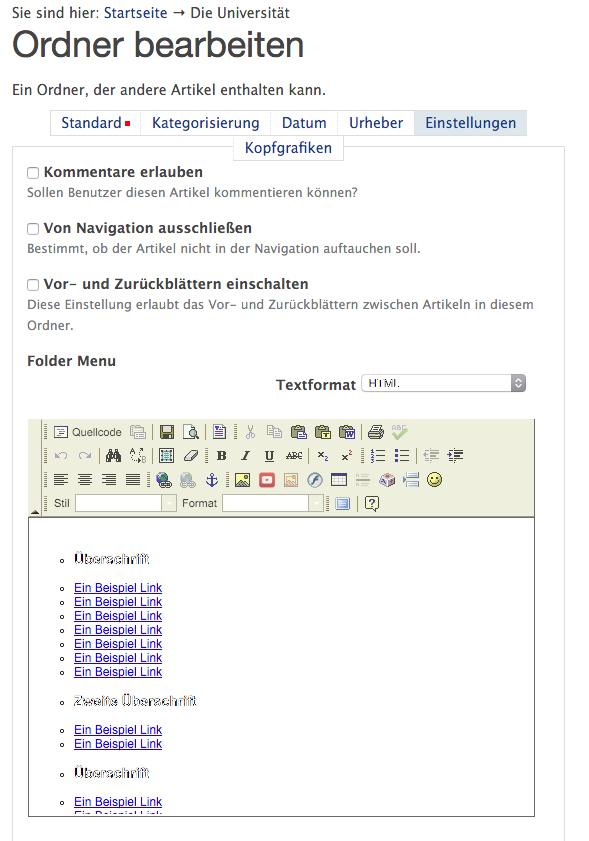Insert a link with the globe-chain icon
Image resolution: width=589 pixels, height=841 pixels.
(x=164, y=479)
